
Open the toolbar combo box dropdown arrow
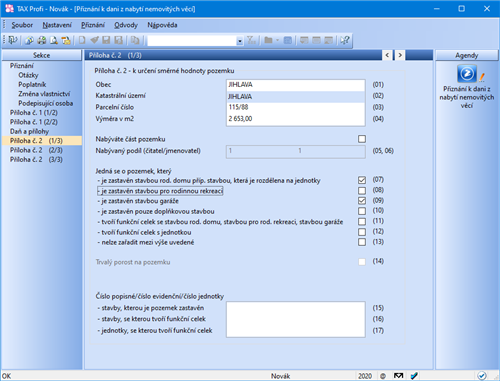(x=240, y=41)
